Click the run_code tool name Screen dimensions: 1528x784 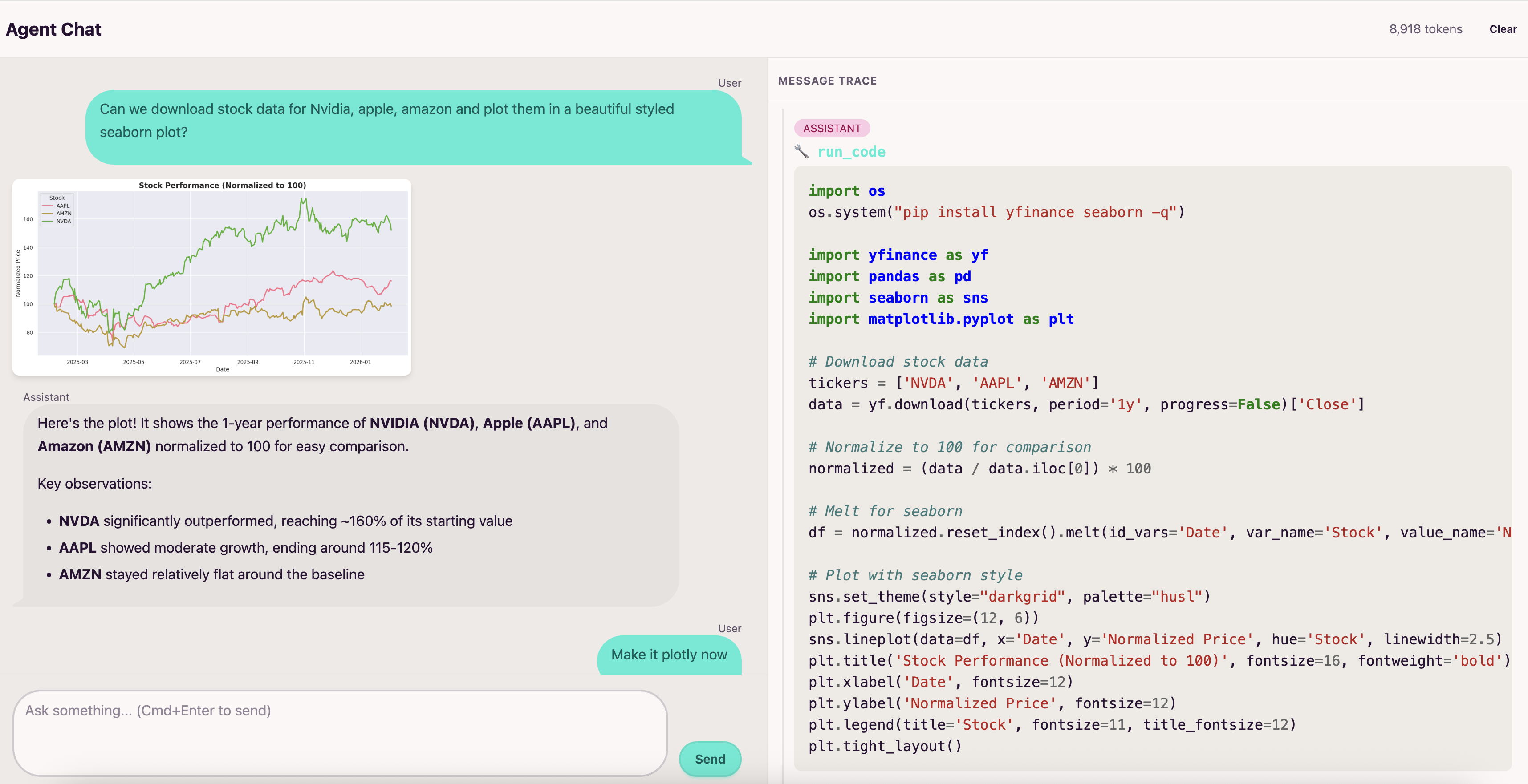(x=851, y=152)
